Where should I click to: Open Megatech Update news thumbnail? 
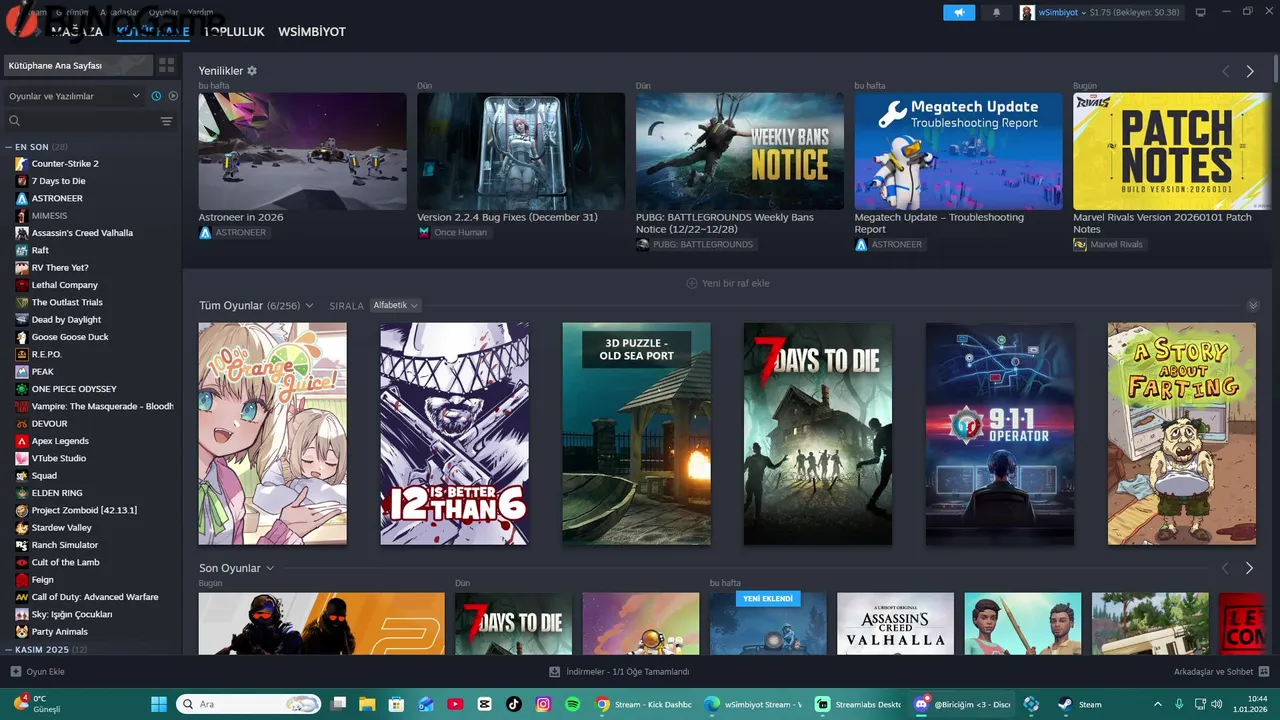(x=958, y=151)
